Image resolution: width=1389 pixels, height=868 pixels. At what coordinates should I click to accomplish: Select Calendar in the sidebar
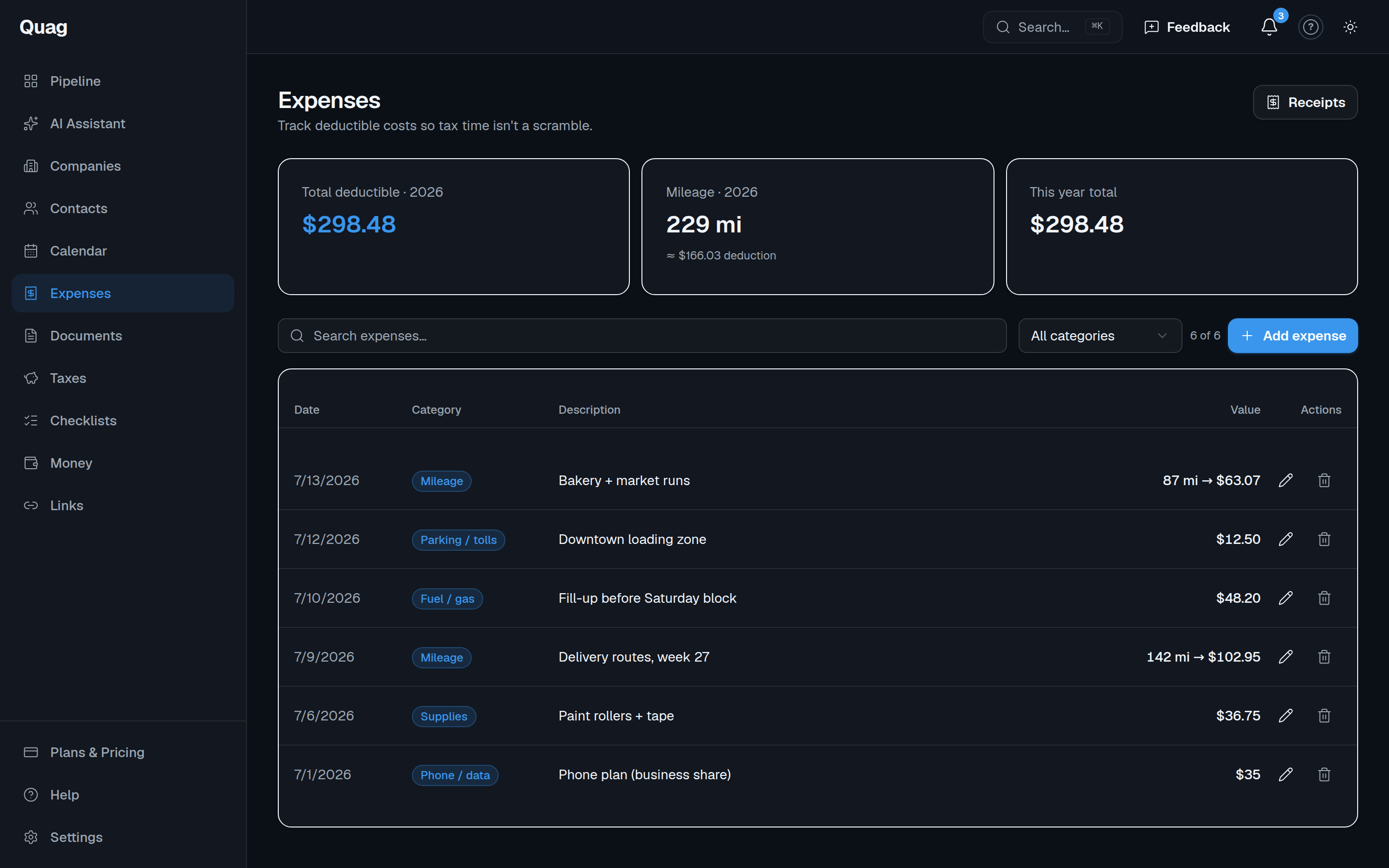click(123, 251)
